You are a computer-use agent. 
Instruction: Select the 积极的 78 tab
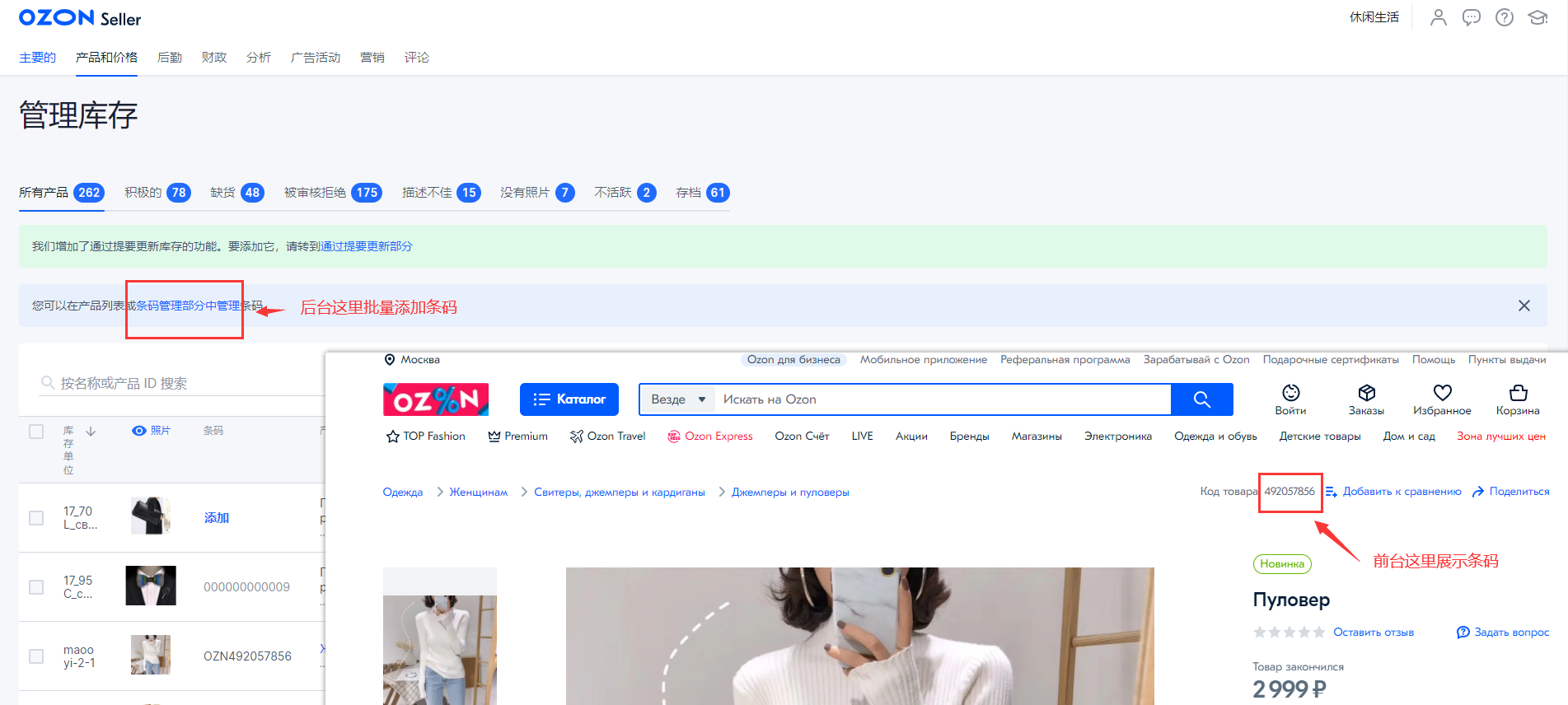[x=157, y=193]
